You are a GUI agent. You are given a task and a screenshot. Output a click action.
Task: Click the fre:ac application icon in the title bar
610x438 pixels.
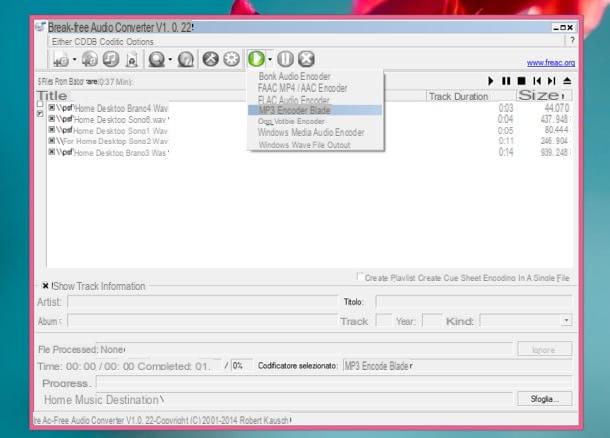pos(40,27)
